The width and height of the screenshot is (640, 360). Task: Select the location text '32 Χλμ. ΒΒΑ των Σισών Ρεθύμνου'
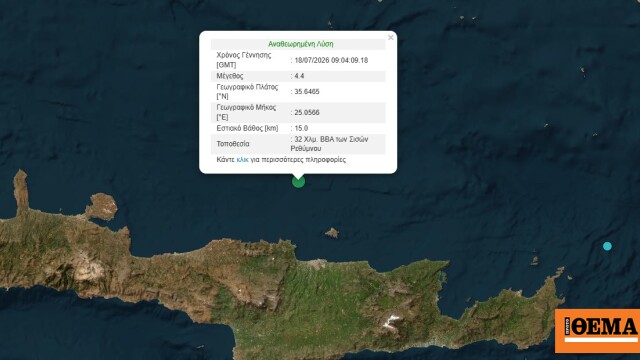(329, 144)
